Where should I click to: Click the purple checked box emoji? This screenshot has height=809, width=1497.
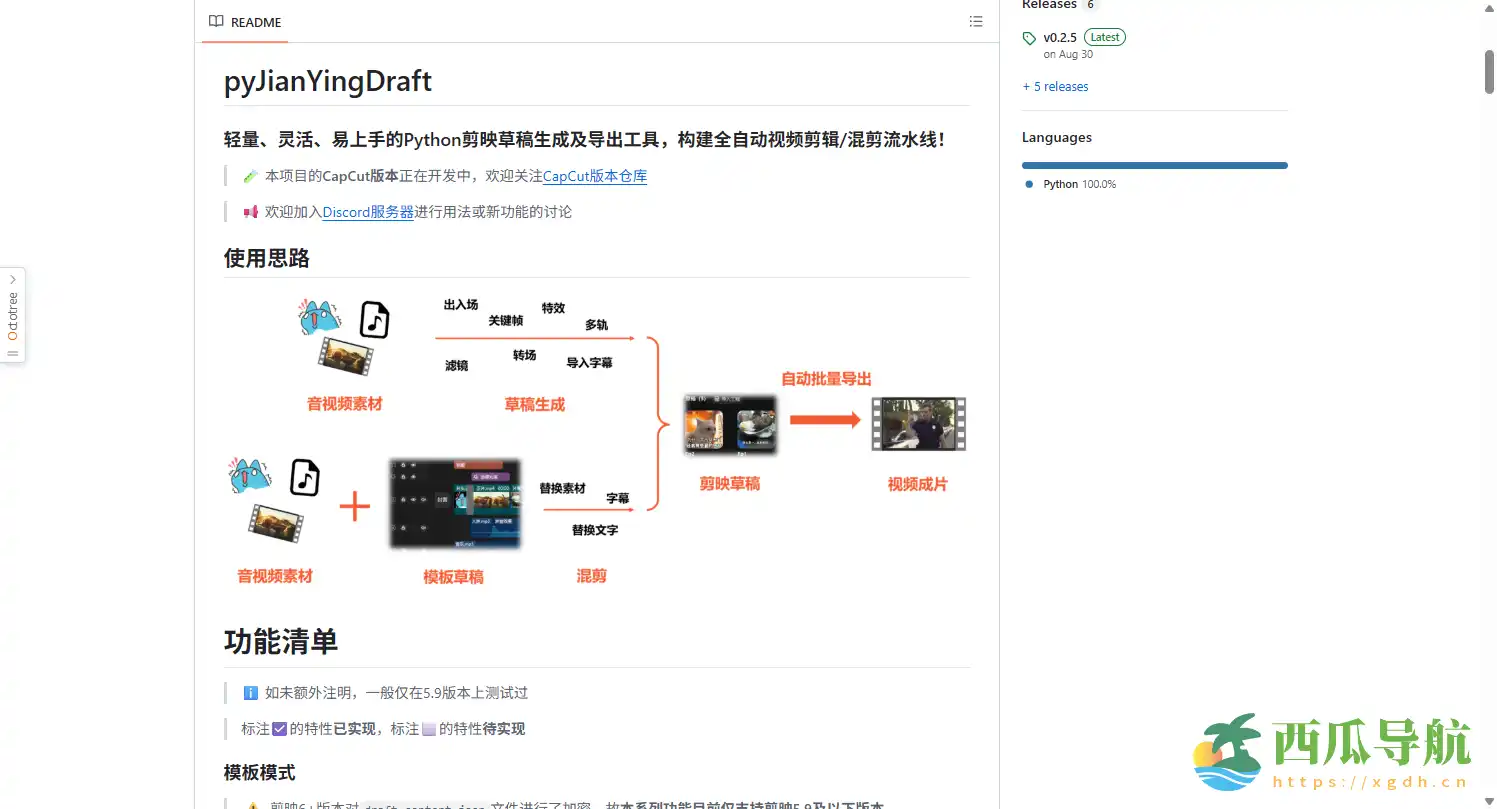click(279, 729)
